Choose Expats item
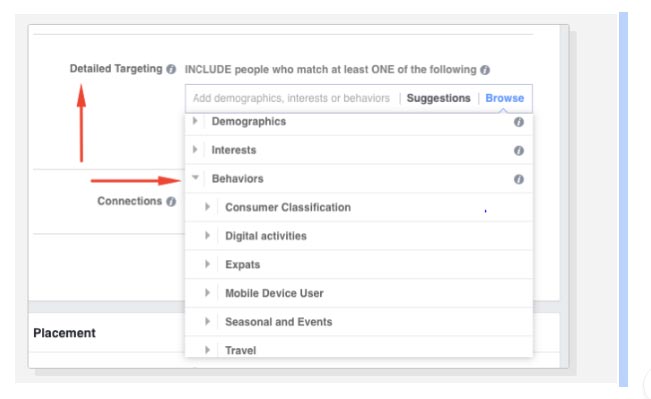651x399 pixels. [242, 265]
